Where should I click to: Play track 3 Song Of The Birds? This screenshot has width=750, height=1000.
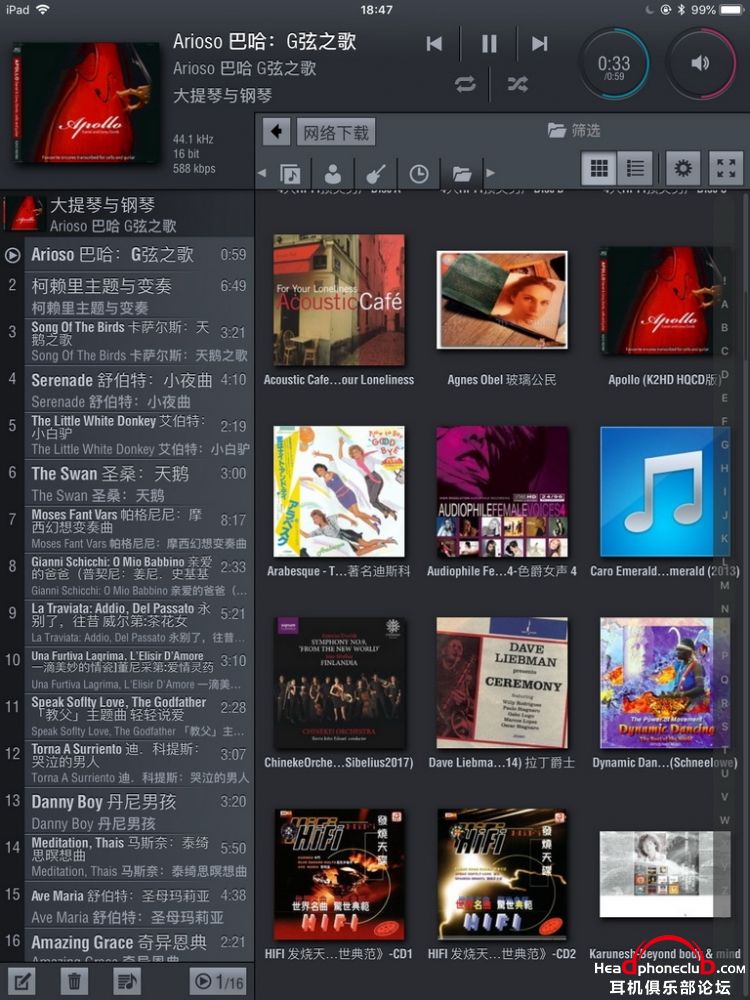pos(126,342)
